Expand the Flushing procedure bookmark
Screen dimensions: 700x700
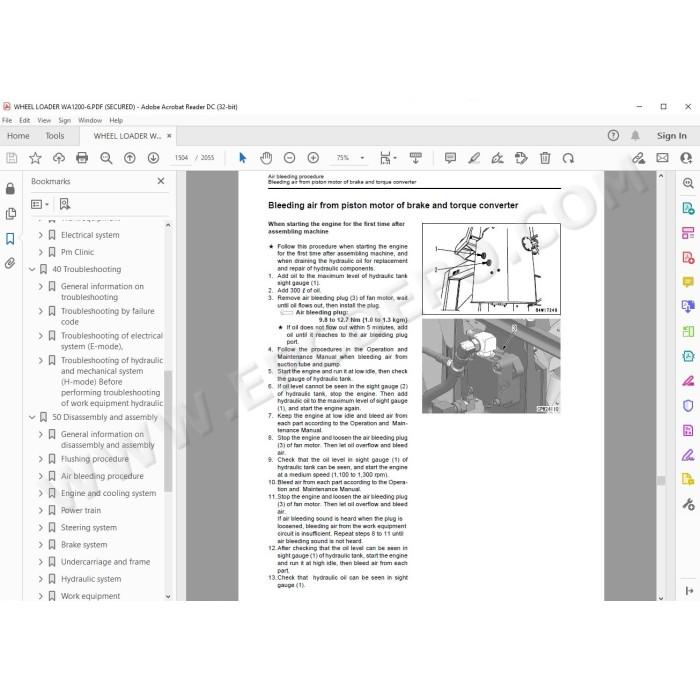pos(41,459)
